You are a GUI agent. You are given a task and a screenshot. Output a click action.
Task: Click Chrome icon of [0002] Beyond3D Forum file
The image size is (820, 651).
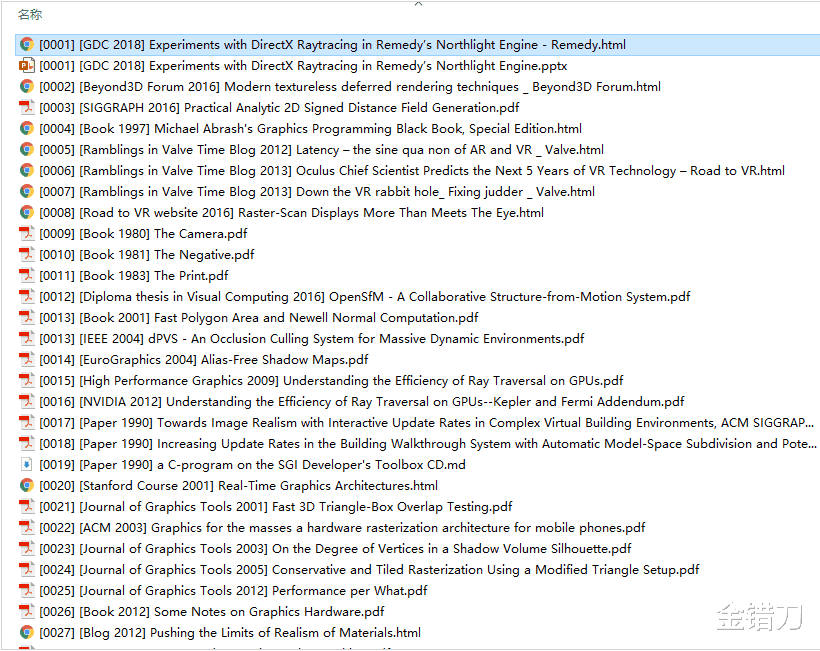27,86
